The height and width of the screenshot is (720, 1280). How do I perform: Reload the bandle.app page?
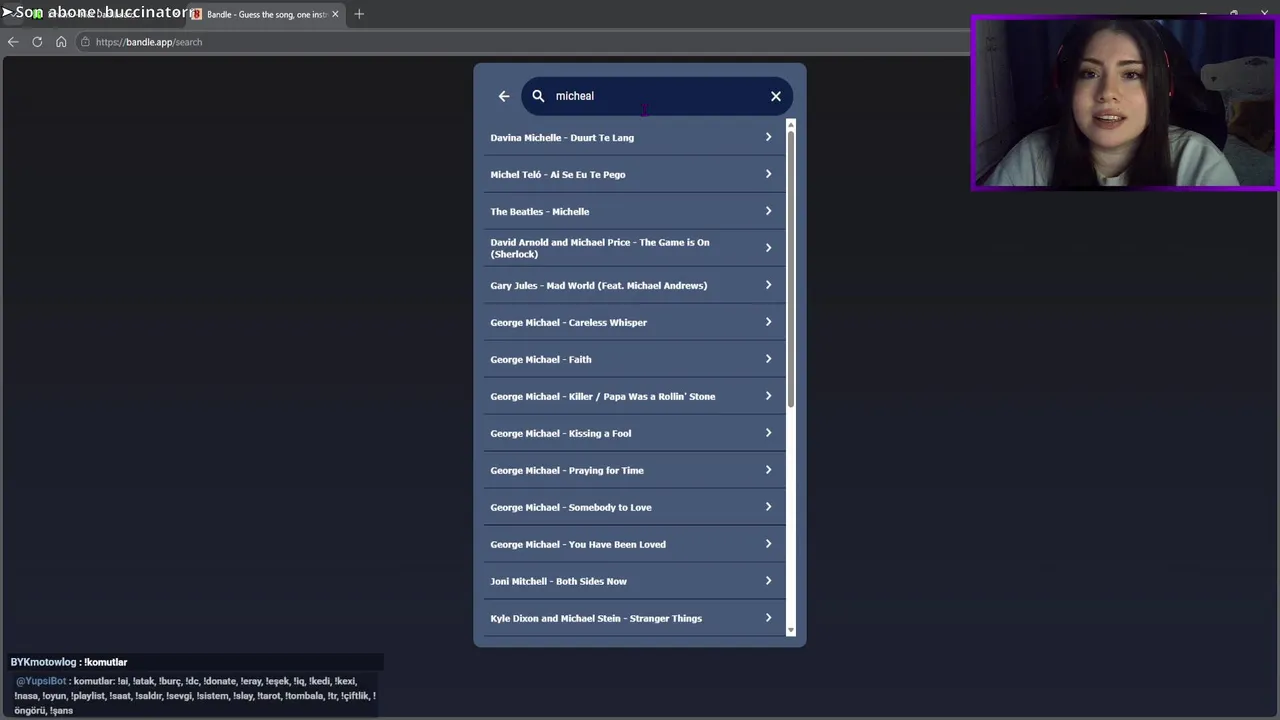click(x=37, y=42)
